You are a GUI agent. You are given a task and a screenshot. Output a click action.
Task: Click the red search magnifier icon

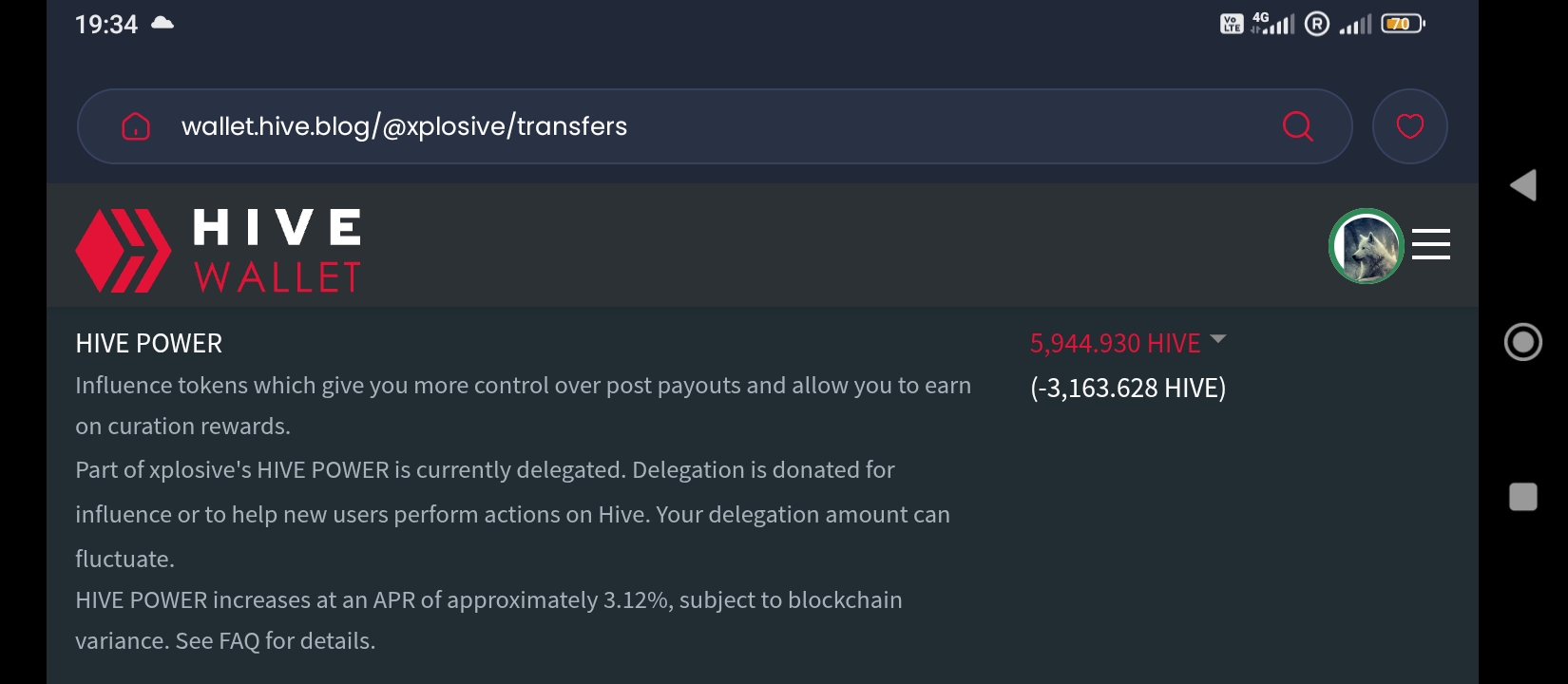pyautogui.click(x=1297, y=126)
